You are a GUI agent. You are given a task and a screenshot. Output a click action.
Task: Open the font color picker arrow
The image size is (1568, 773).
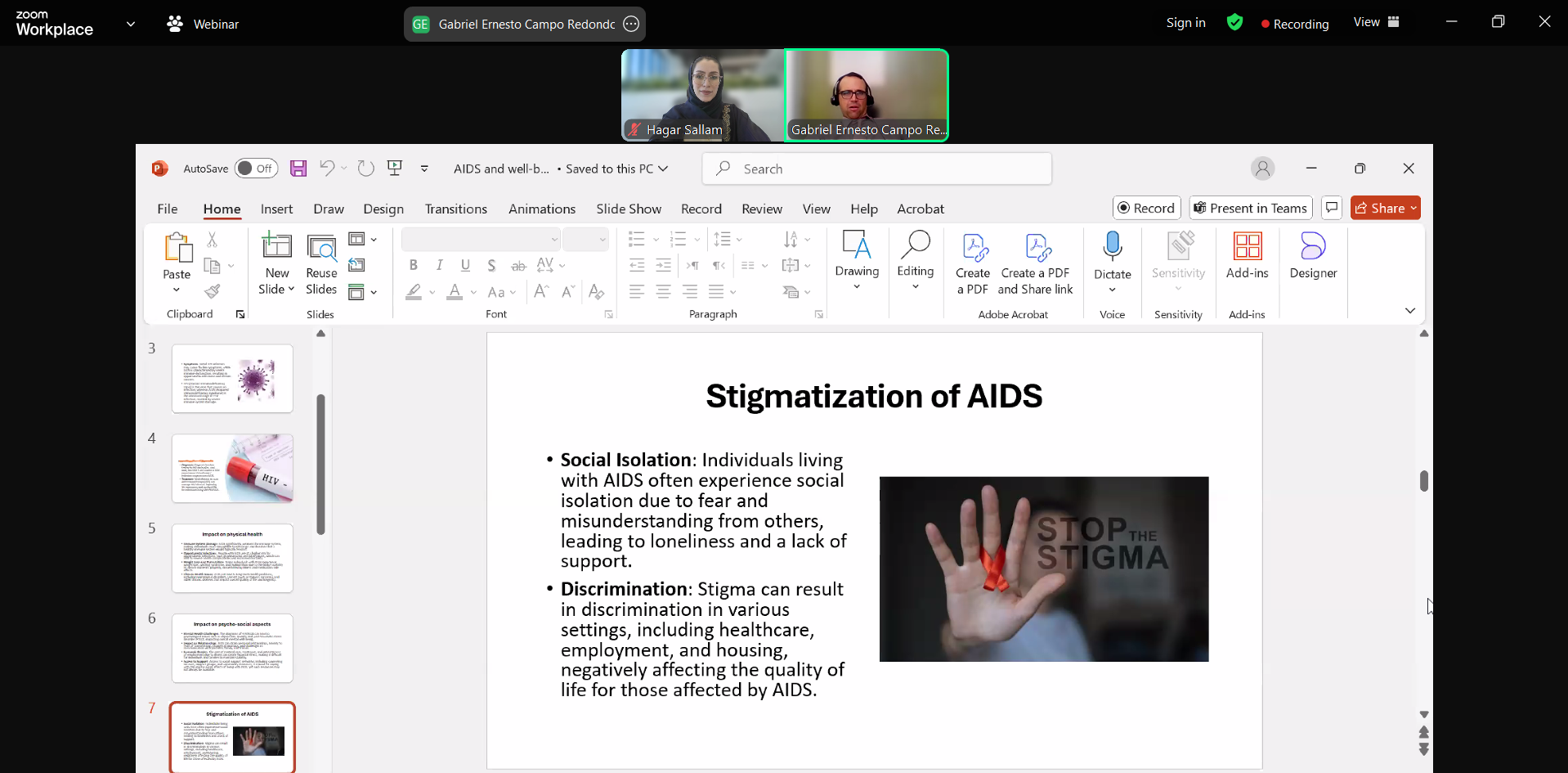pyautogui.click(x=473, y=292)
